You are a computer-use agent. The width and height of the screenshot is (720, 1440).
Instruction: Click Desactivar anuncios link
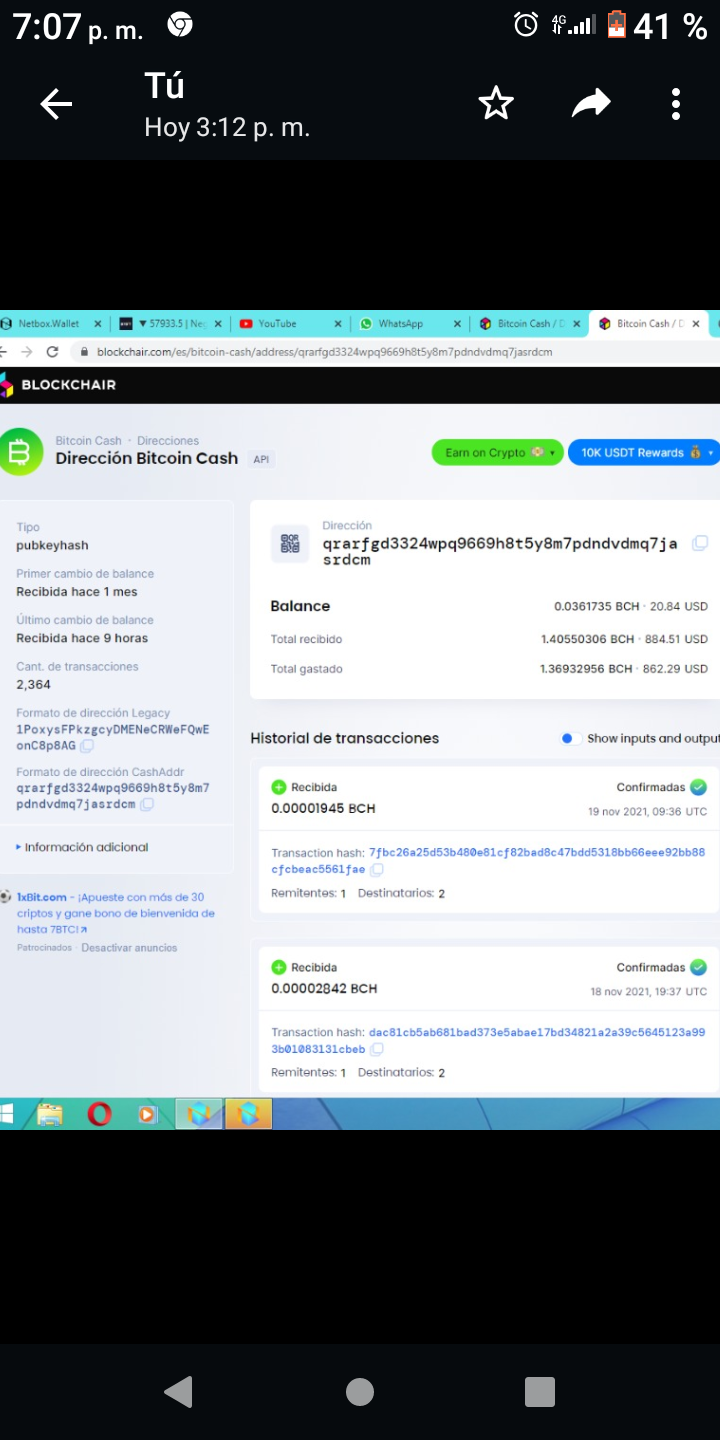[129, 947]
